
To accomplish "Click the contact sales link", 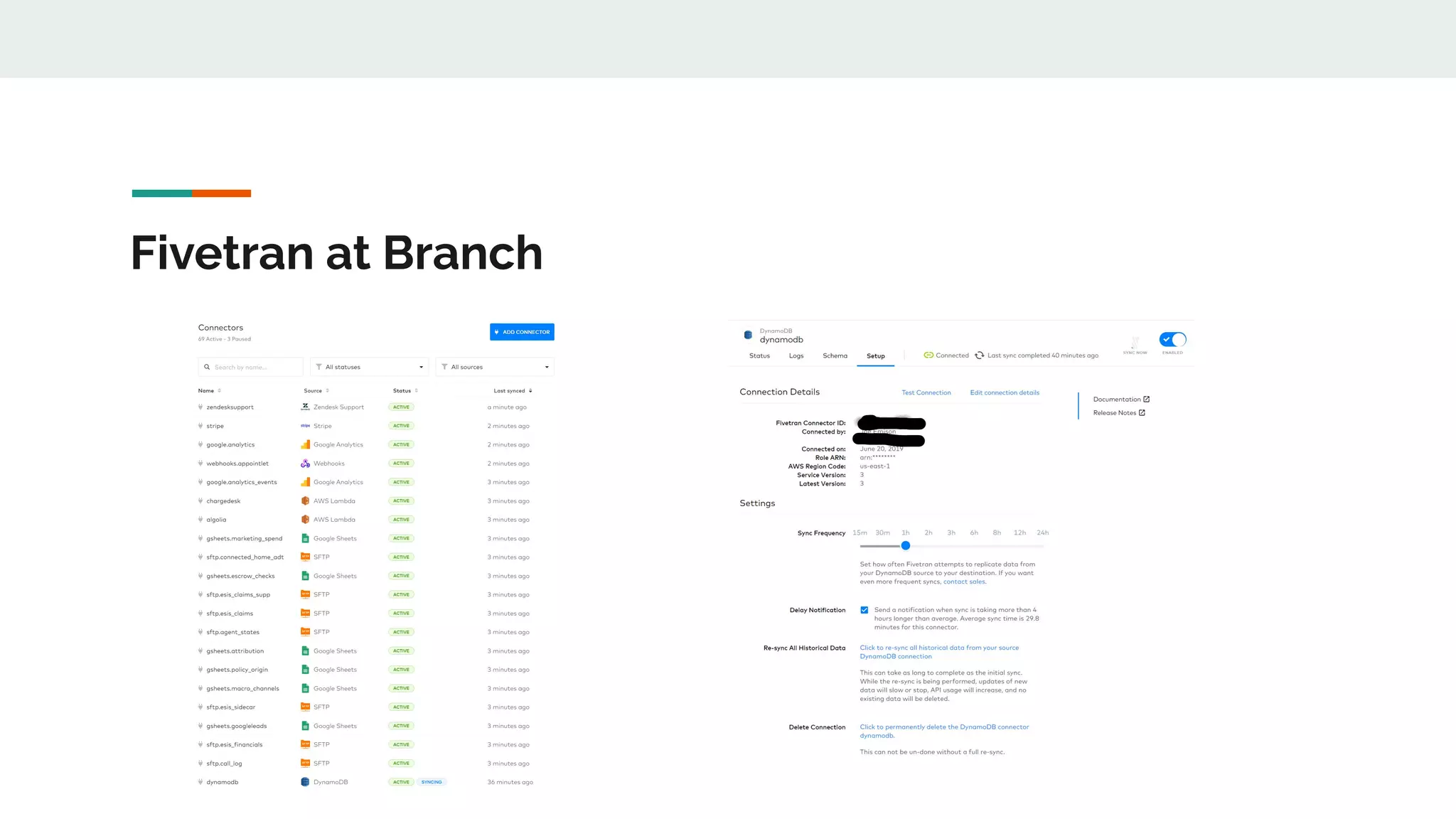I will [x=964, y=582].
